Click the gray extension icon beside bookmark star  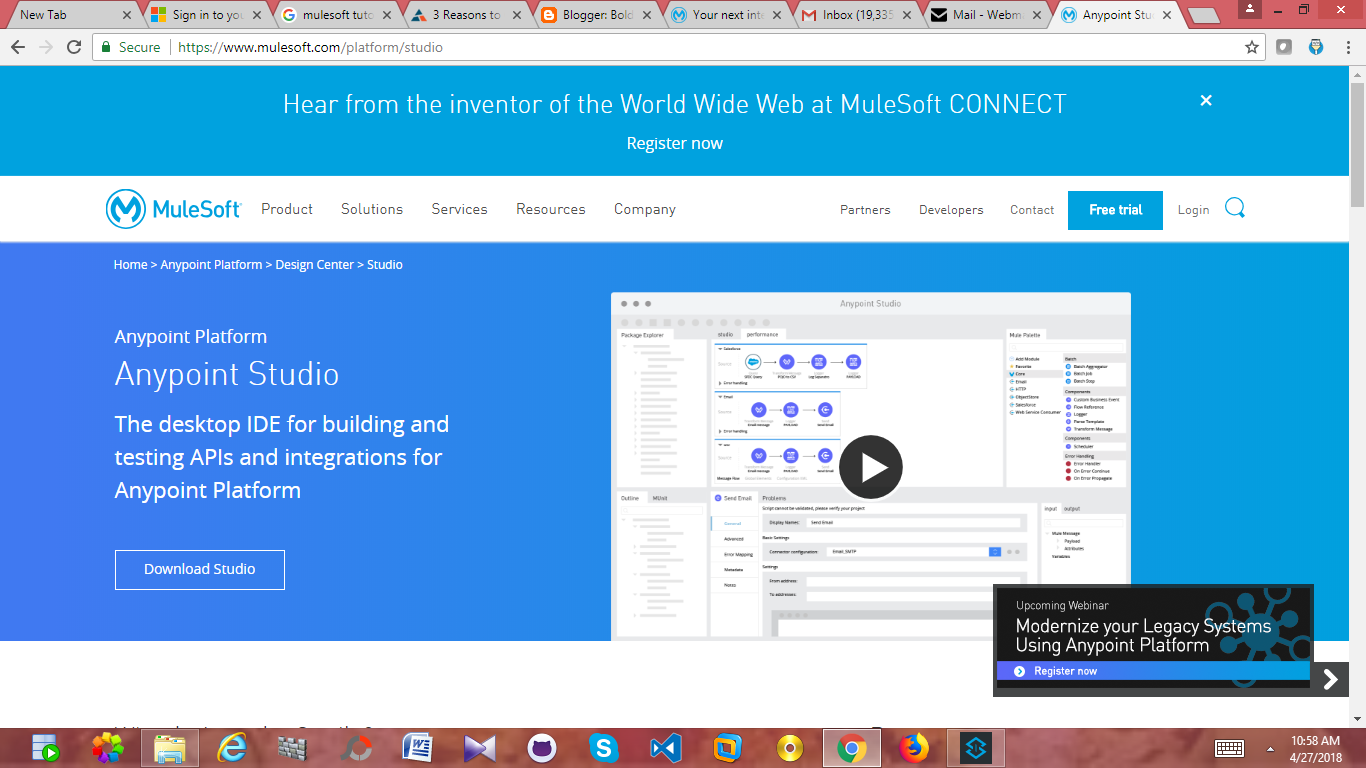tap(1284, 47)
